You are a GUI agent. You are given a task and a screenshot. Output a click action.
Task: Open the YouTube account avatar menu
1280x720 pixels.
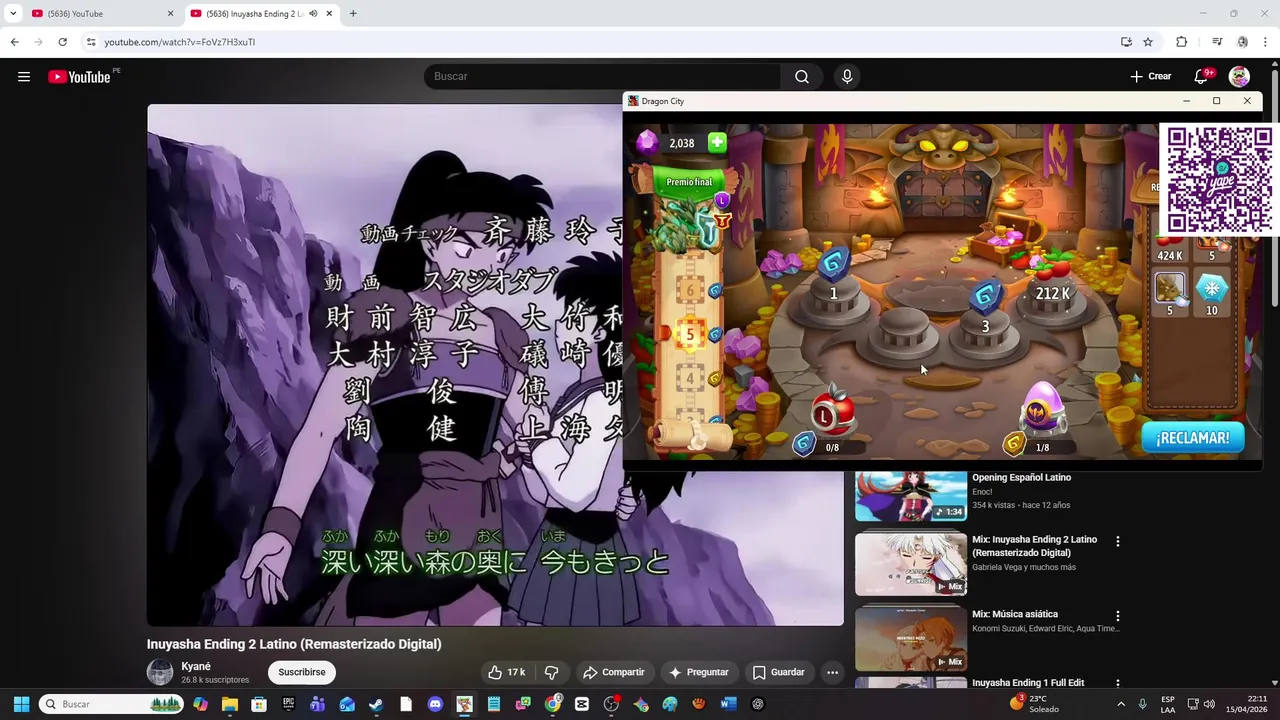pos(1239,77)
